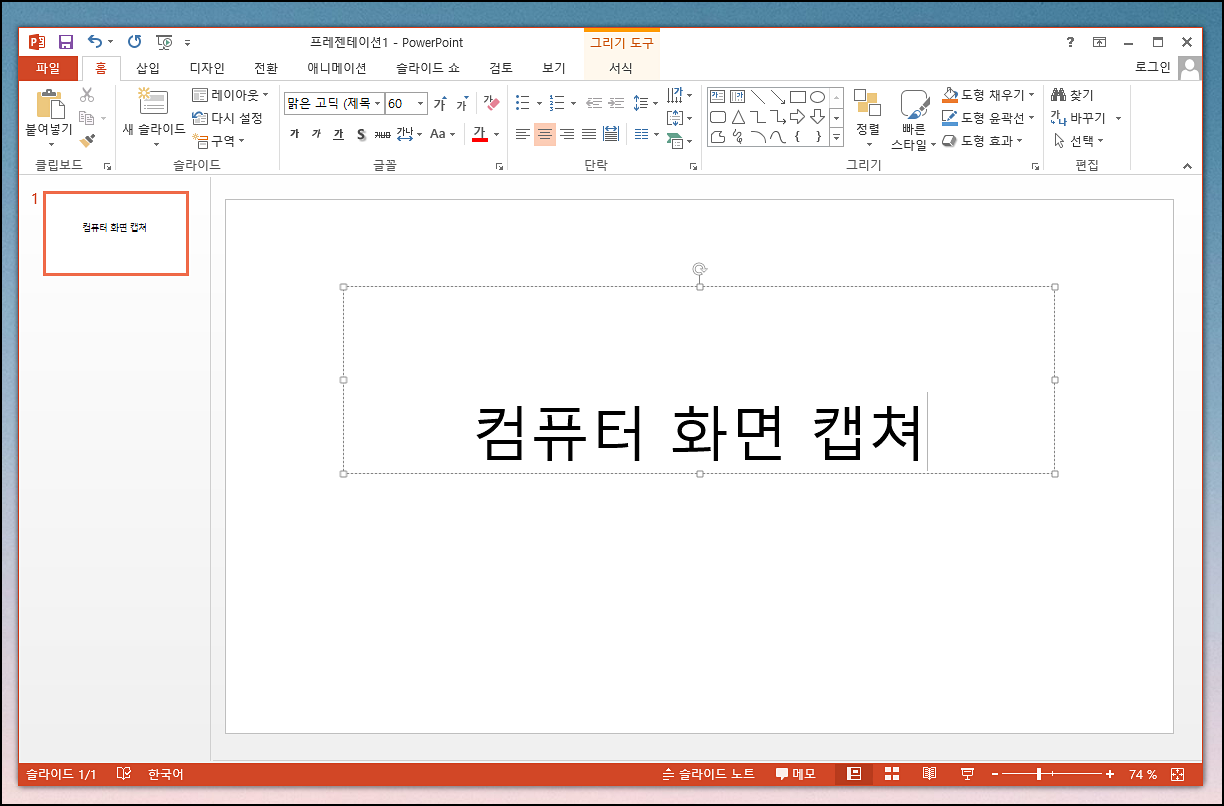Click the Undo arrow icon
The width and height of the screenshot is (1224, 806).
(95, 42)
